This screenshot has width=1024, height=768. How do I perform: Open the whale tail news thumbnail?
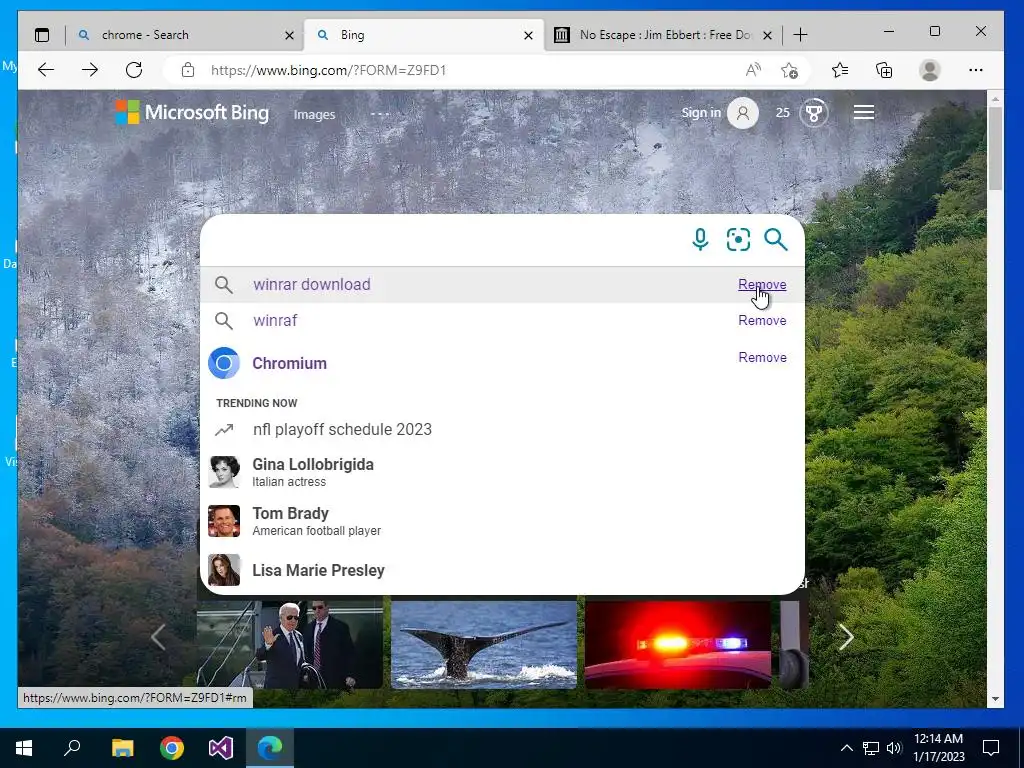coord(484,645)
